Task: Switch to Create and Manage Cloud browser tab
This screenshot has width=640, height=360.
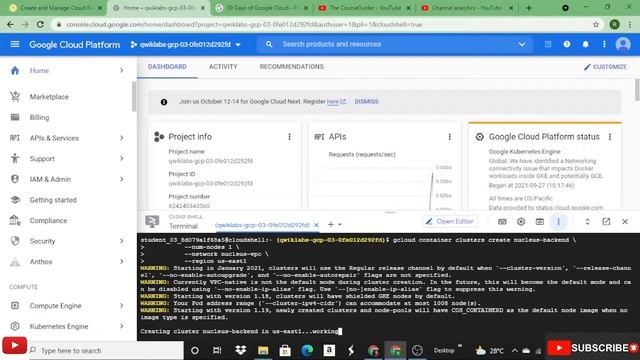Action: (x=56, y=8)
